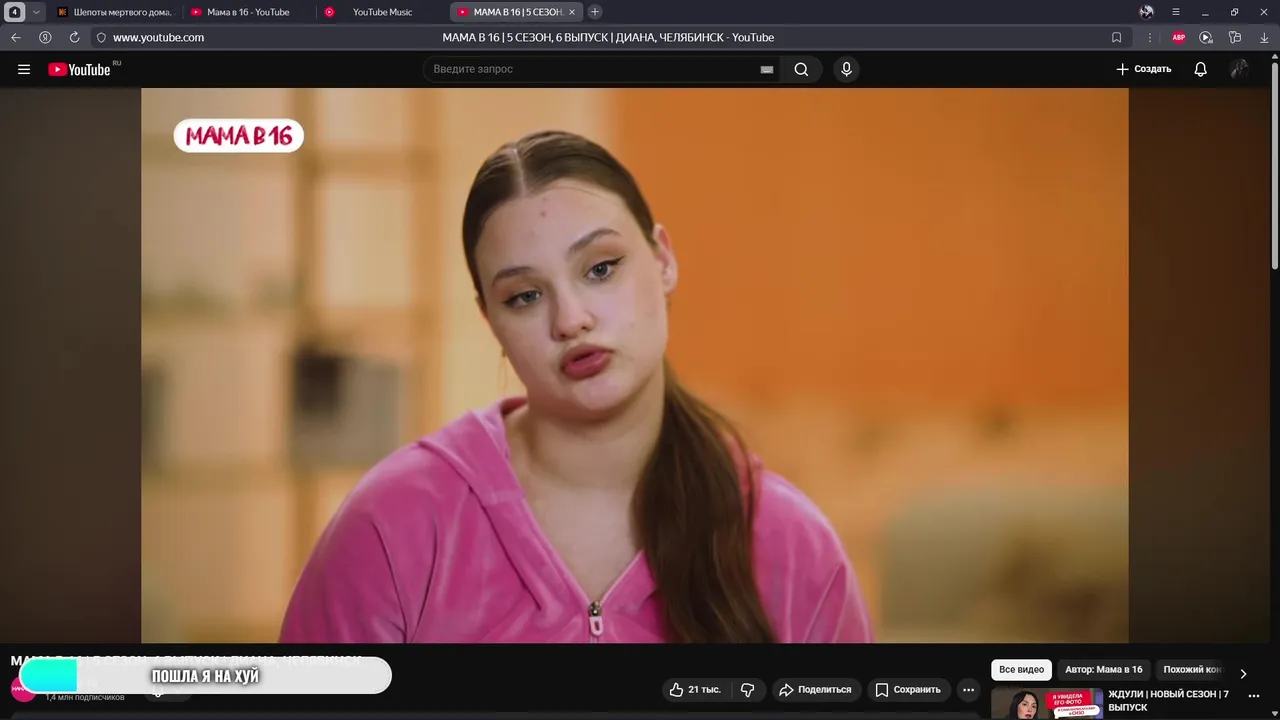This screenshot has height=720, width=1280.
Task: Click the Мама в 16 channel avatar
Action: click(22, 689)
